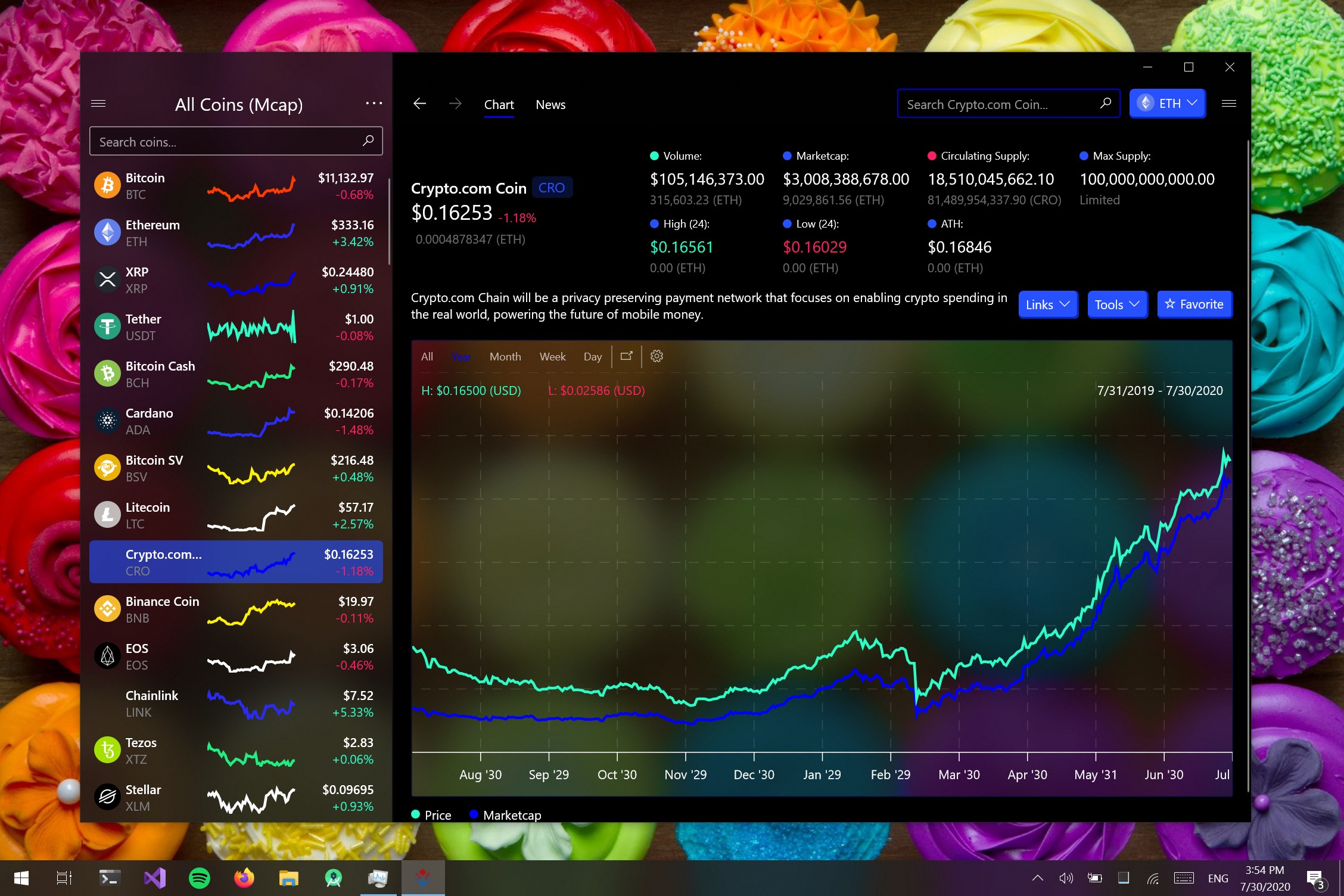Click the Search coins input field
The height and width of the screenshot is (896, 1344).
click(226, 142)
